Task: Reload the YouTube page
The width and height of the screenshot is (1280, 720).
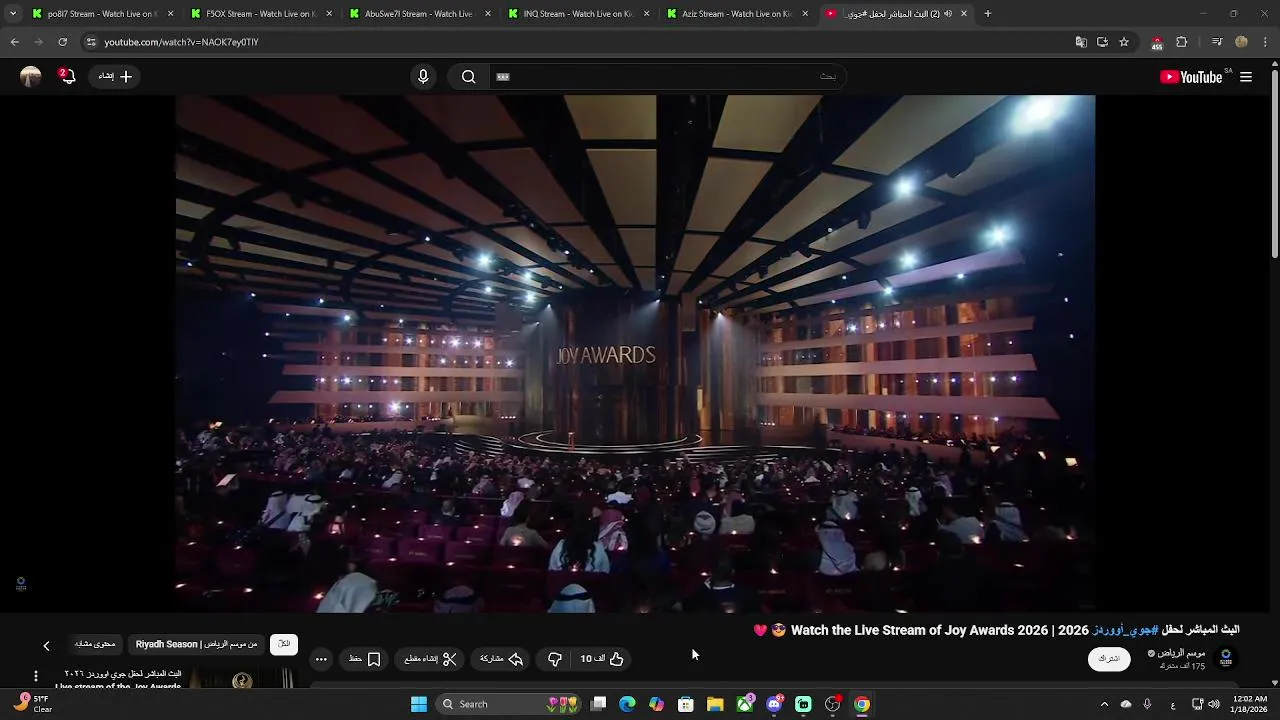Action: coord(62,42)
